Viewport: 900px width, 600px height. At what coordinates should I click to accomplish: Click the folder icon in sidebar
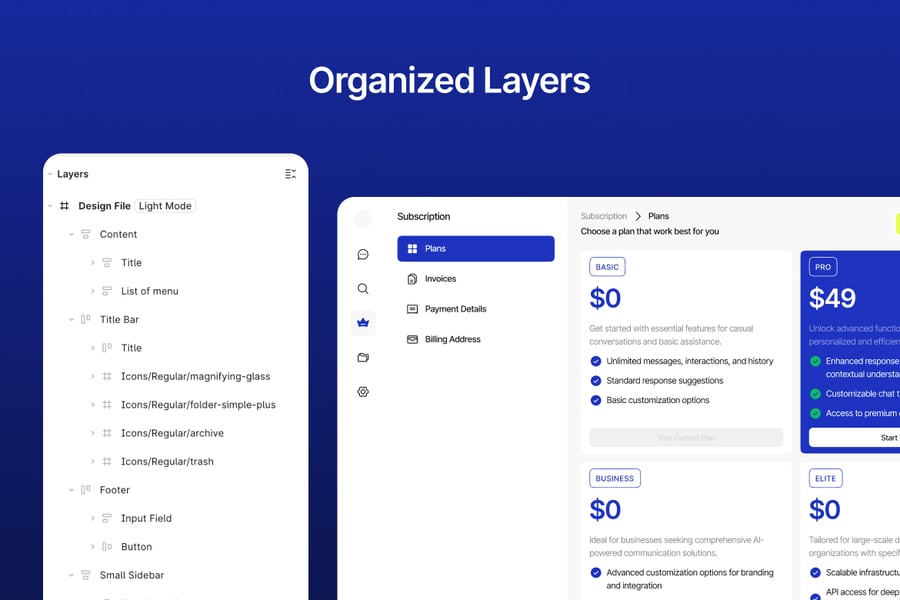[363, 357]
